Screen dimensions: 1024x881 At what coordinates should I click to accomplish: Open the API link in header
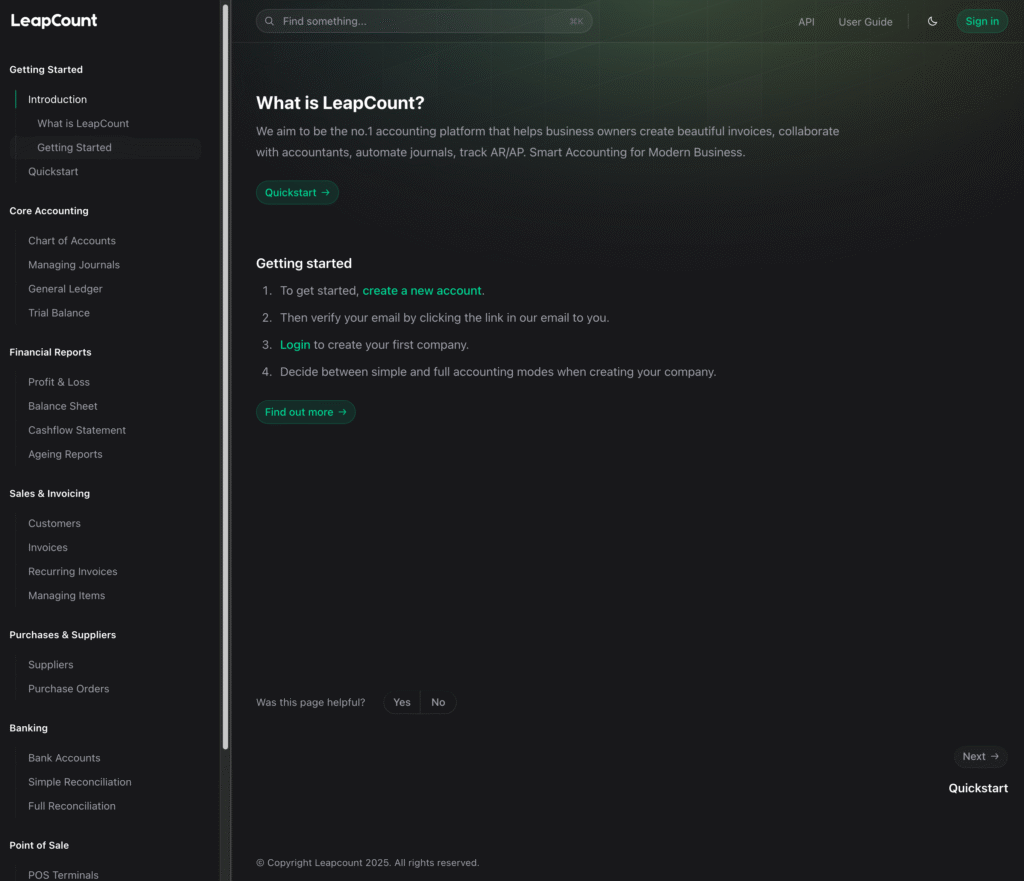[x=806, y=22]
